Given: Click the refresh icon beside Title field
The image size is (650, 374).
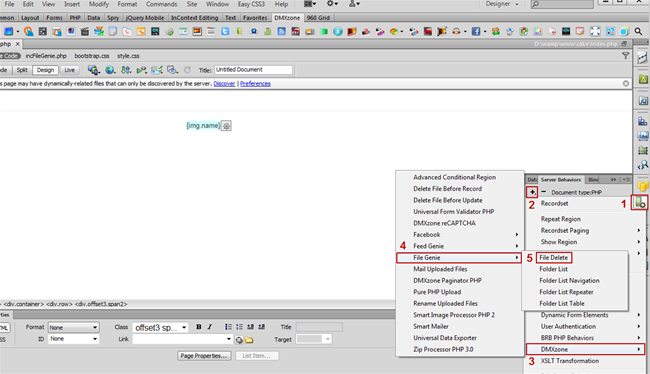Looking at the screenshot, I should coord(187,70).
